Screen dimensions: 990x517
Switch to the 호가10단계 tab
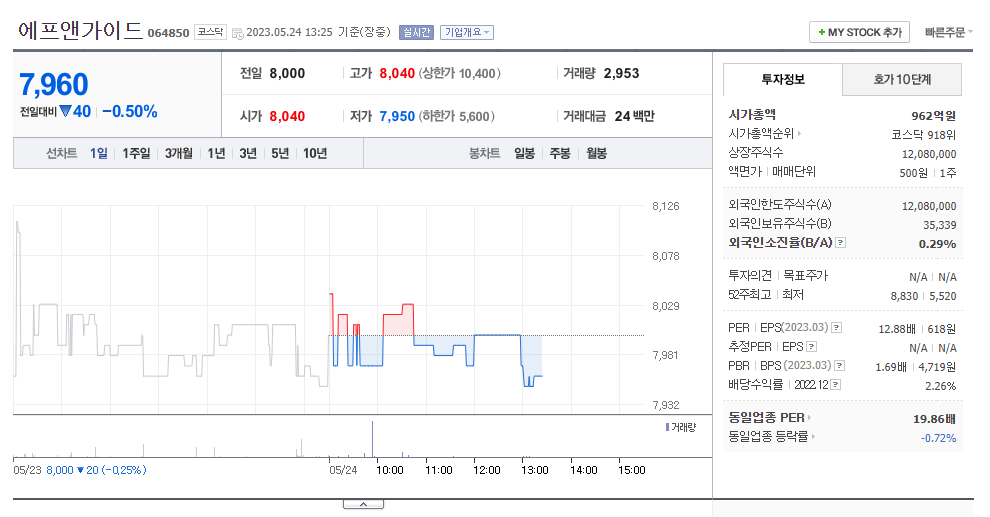pos(902,80)
